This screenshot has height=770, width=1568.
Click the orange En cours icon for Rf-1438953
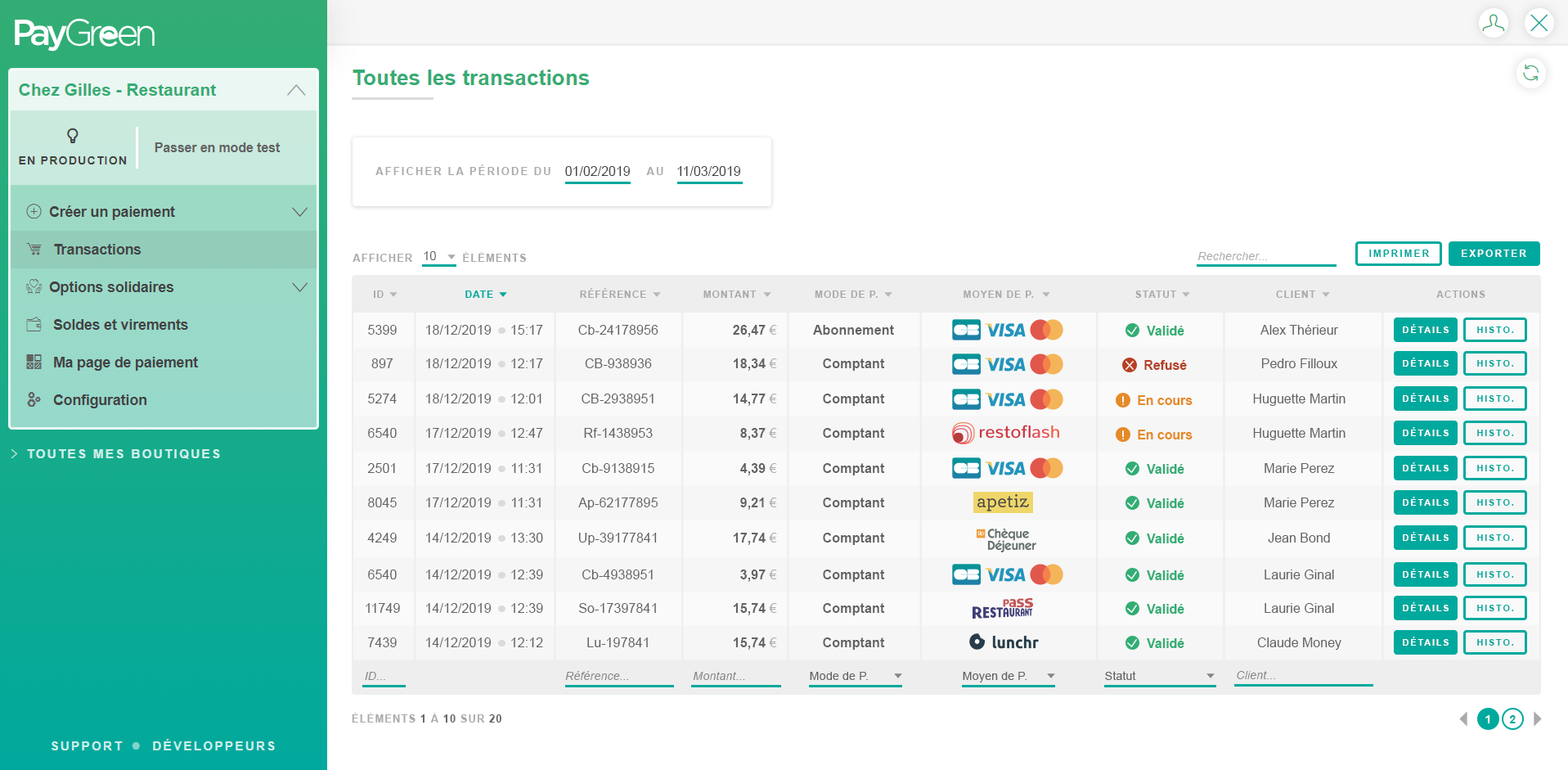point(1123,435)
